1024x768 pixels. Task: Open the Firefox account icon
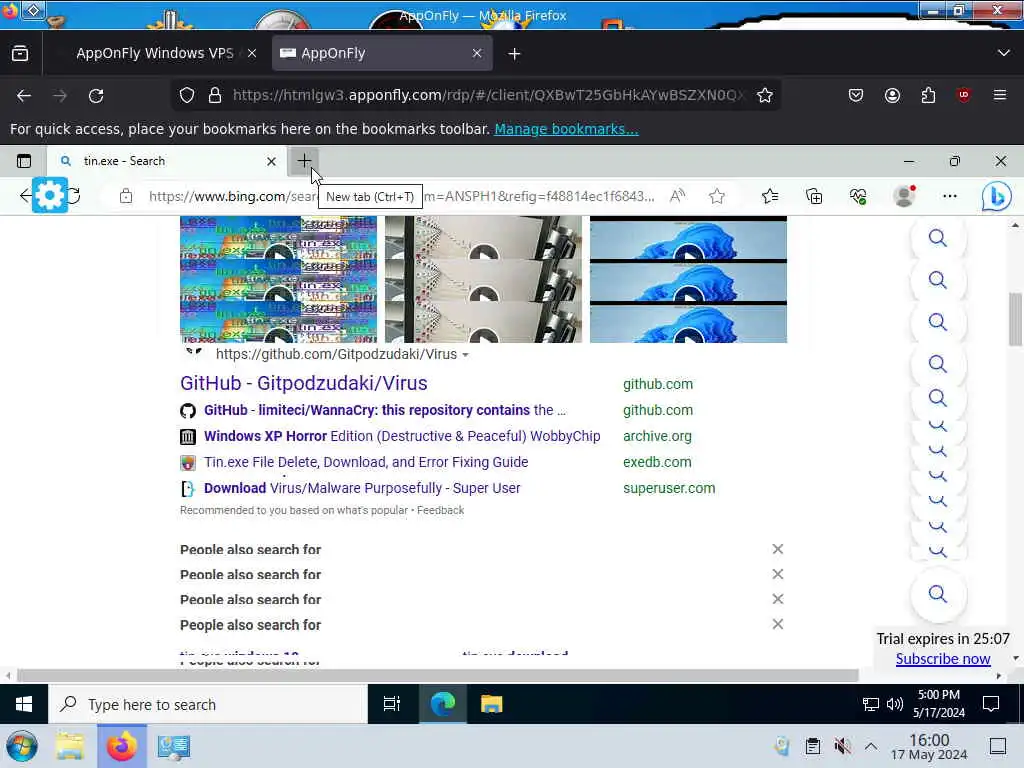(x=892, y=95)
